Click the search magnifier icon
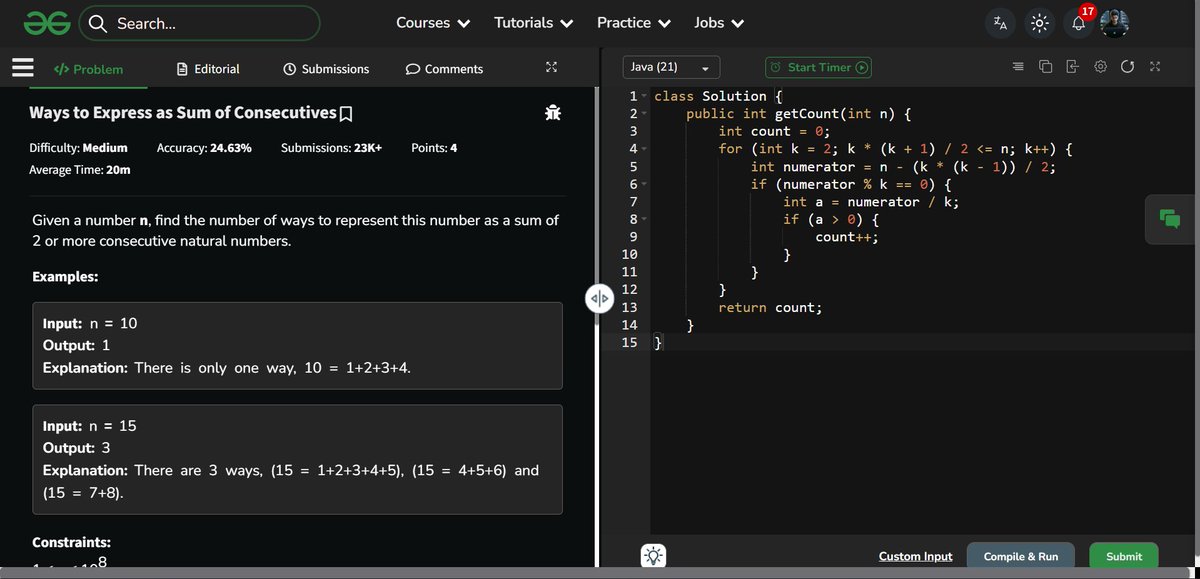 coord(97,23)
